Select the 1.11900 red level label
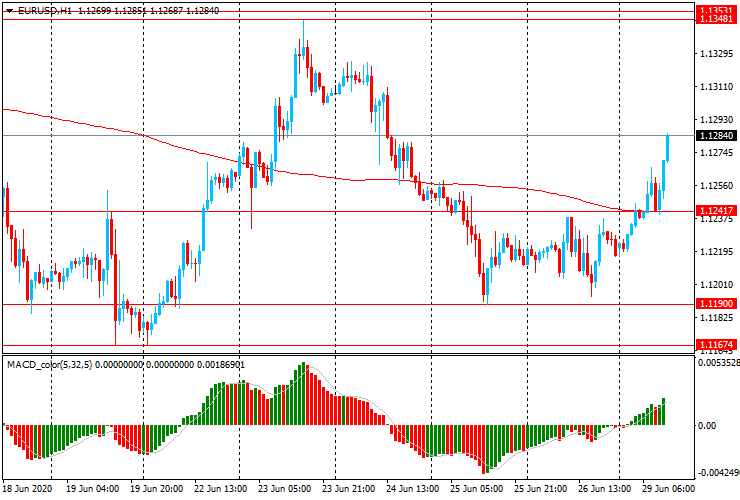Image resolution: width=740 pixels, height=500 pixels. point(716,304)
